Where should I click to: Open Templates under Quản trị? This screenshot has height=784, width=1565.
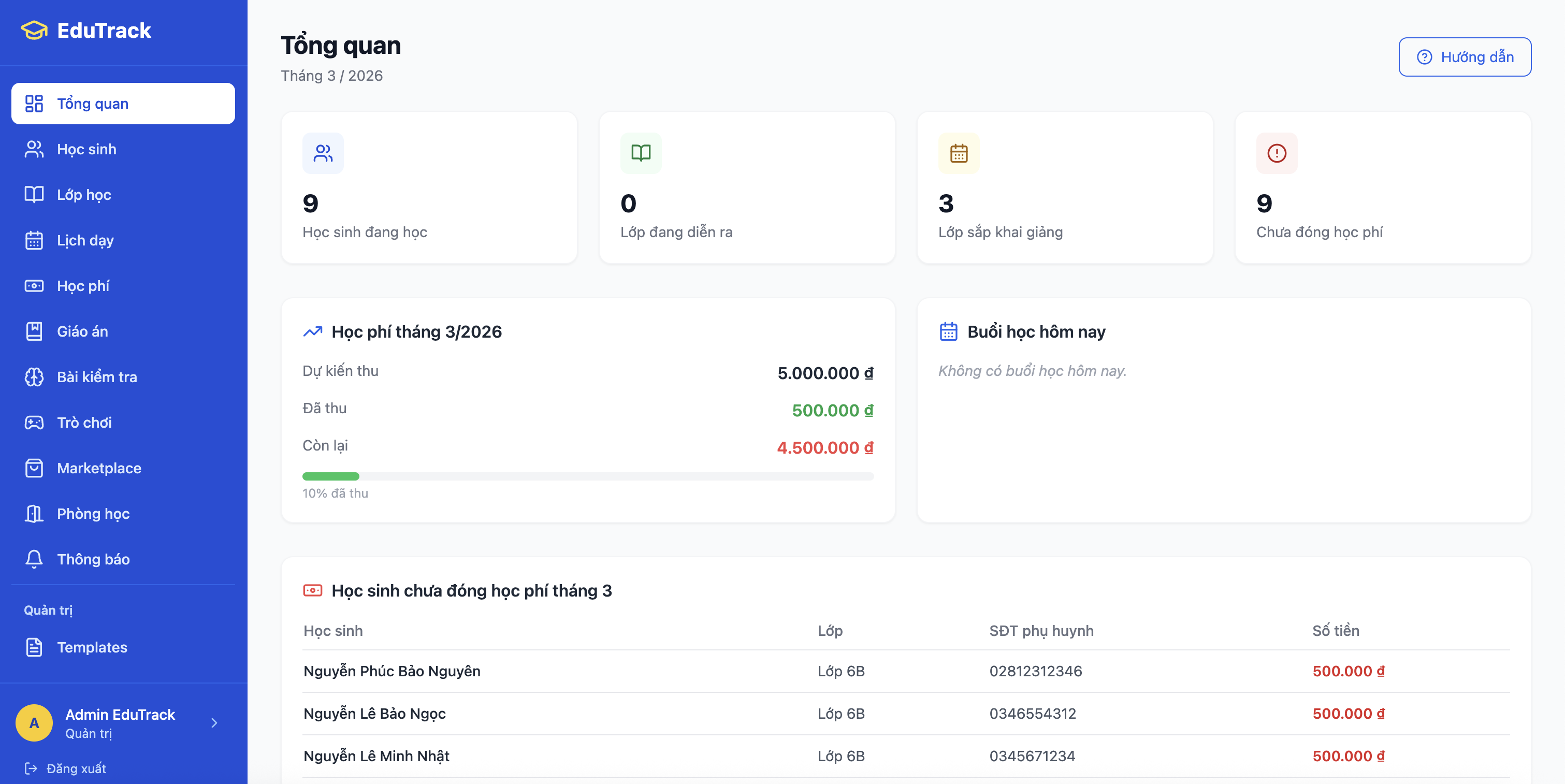91,647
